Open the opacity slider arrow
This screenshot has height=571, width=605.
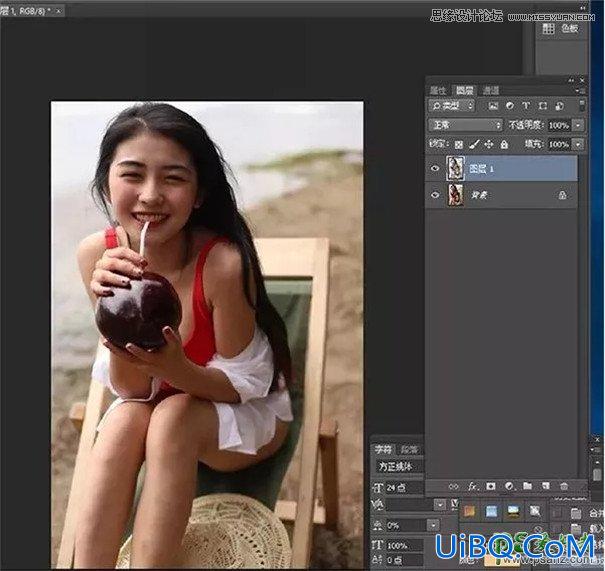coord(578,125)
